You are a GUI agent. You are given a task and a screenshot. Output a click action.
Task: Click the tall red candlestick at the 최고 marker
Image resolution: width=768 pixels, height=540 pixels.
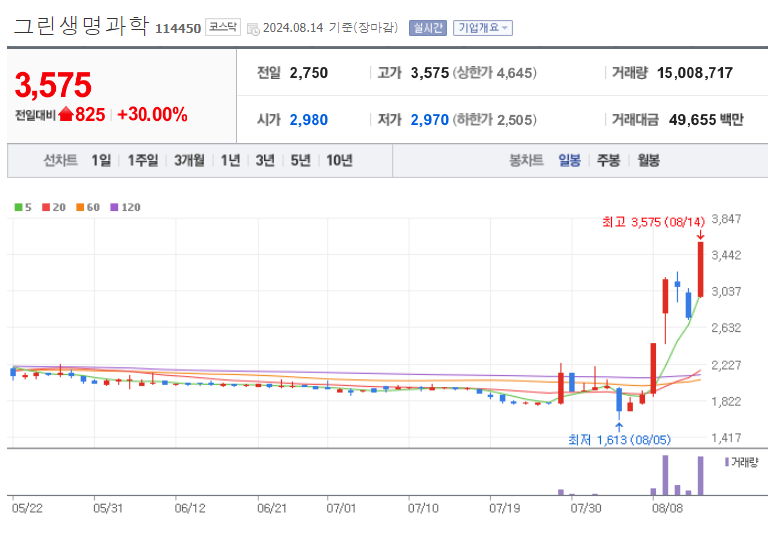tap(701, 269)
